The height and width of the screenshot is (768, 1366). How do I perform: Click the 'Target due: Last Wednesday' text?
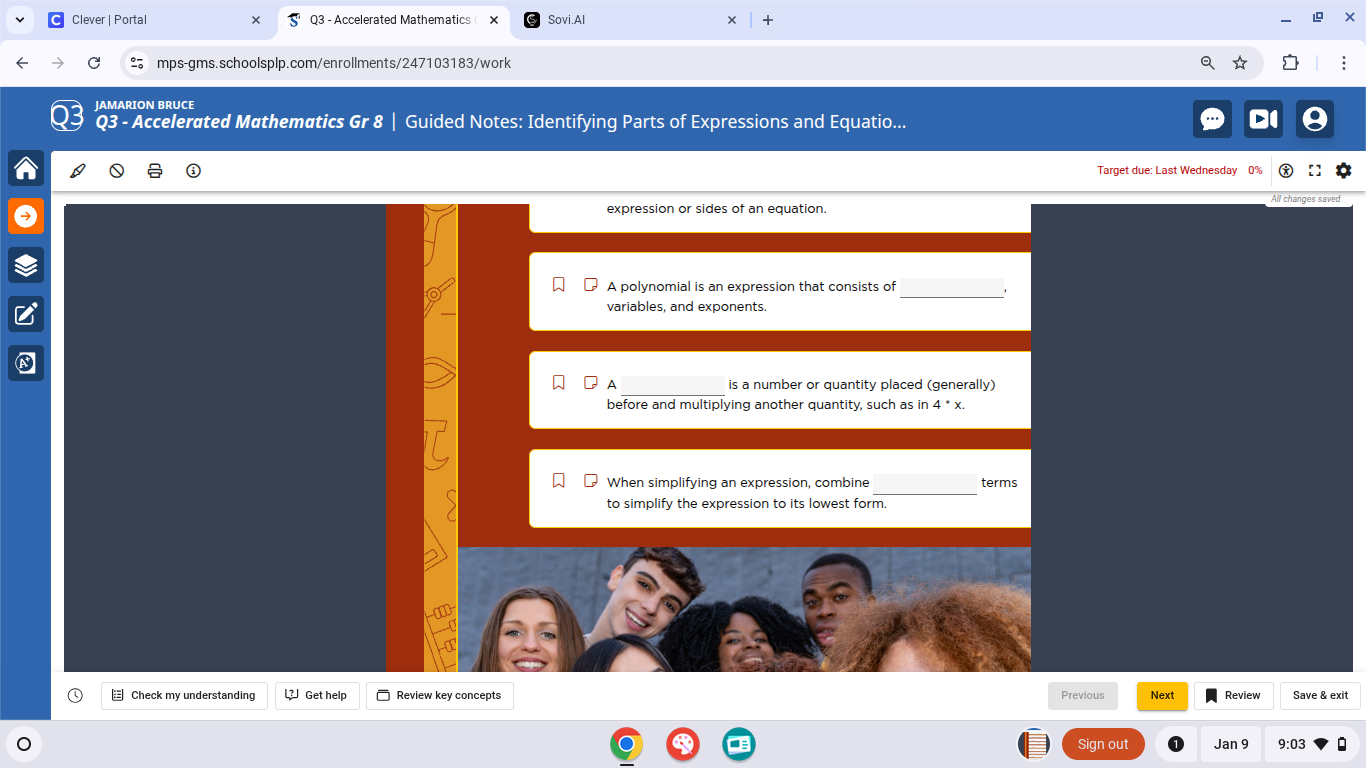tap(1167, 171)
